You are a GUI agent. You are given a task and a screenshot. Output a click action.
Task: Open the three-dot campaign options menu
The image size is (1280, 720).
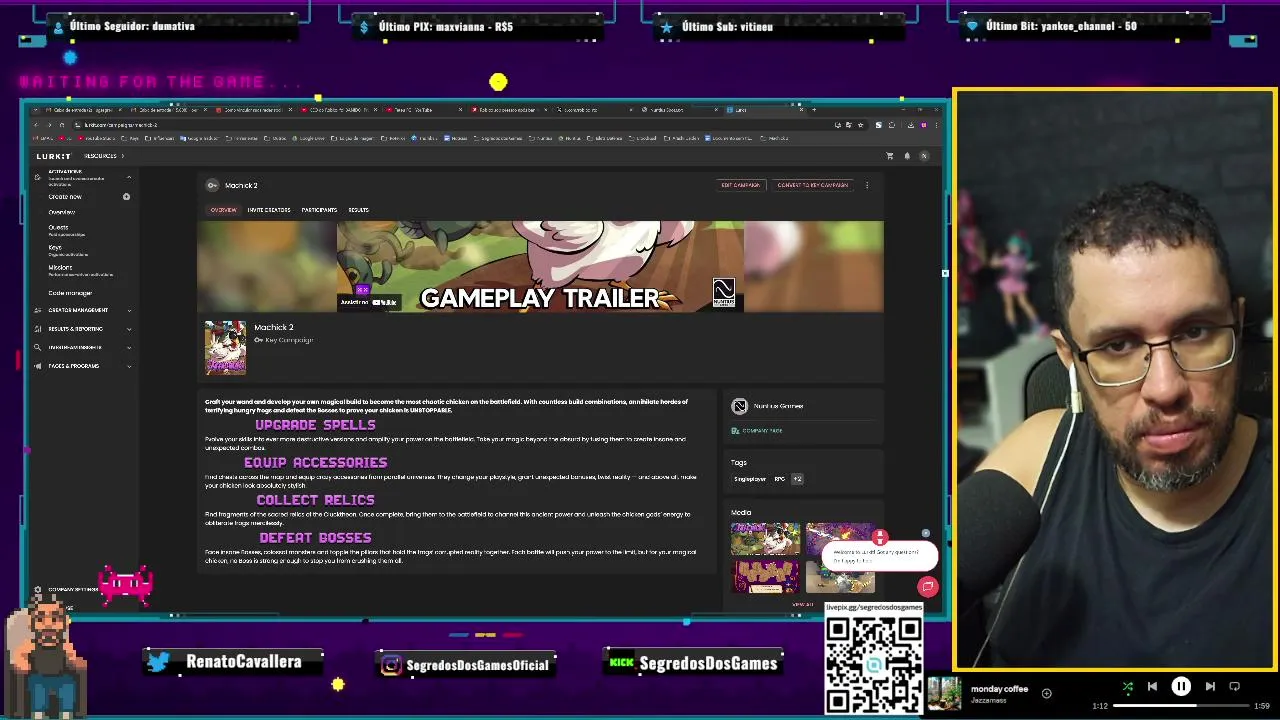[x=867, y=185]
